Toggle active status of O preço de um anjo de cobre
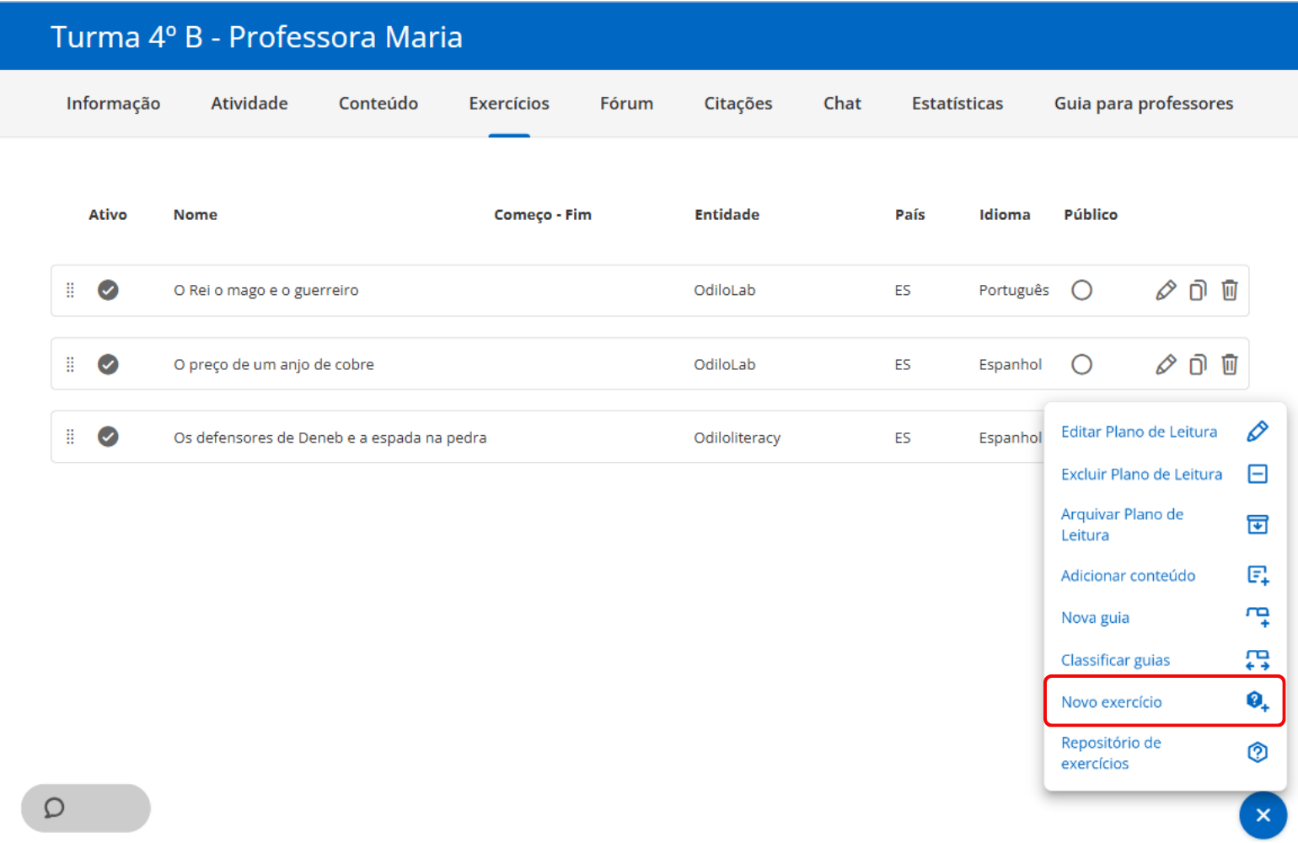Screen dimensions: 1298x843 point(108,365)
